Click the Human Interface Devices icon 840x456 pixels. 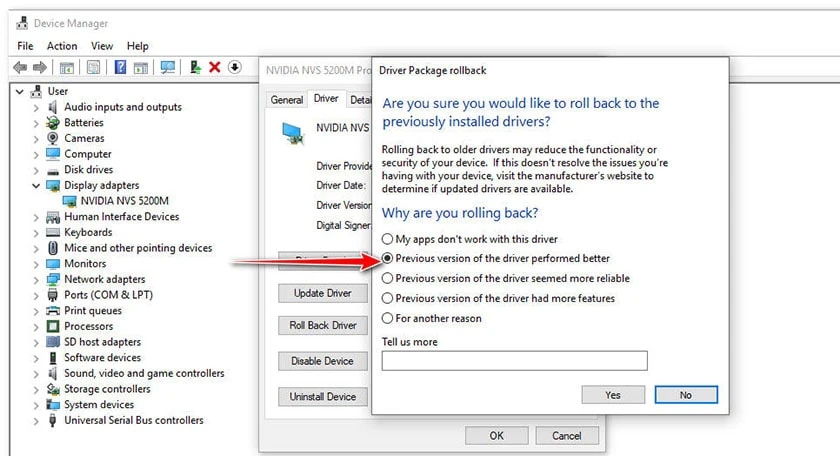coord(52,217)
